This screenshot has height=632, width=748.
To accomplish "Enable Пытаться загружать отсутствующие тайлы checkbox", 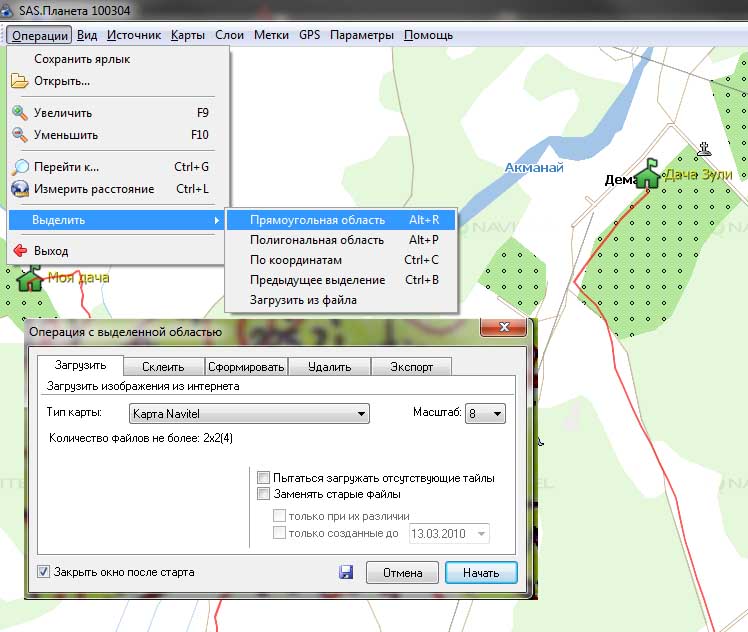I will 264,478.
